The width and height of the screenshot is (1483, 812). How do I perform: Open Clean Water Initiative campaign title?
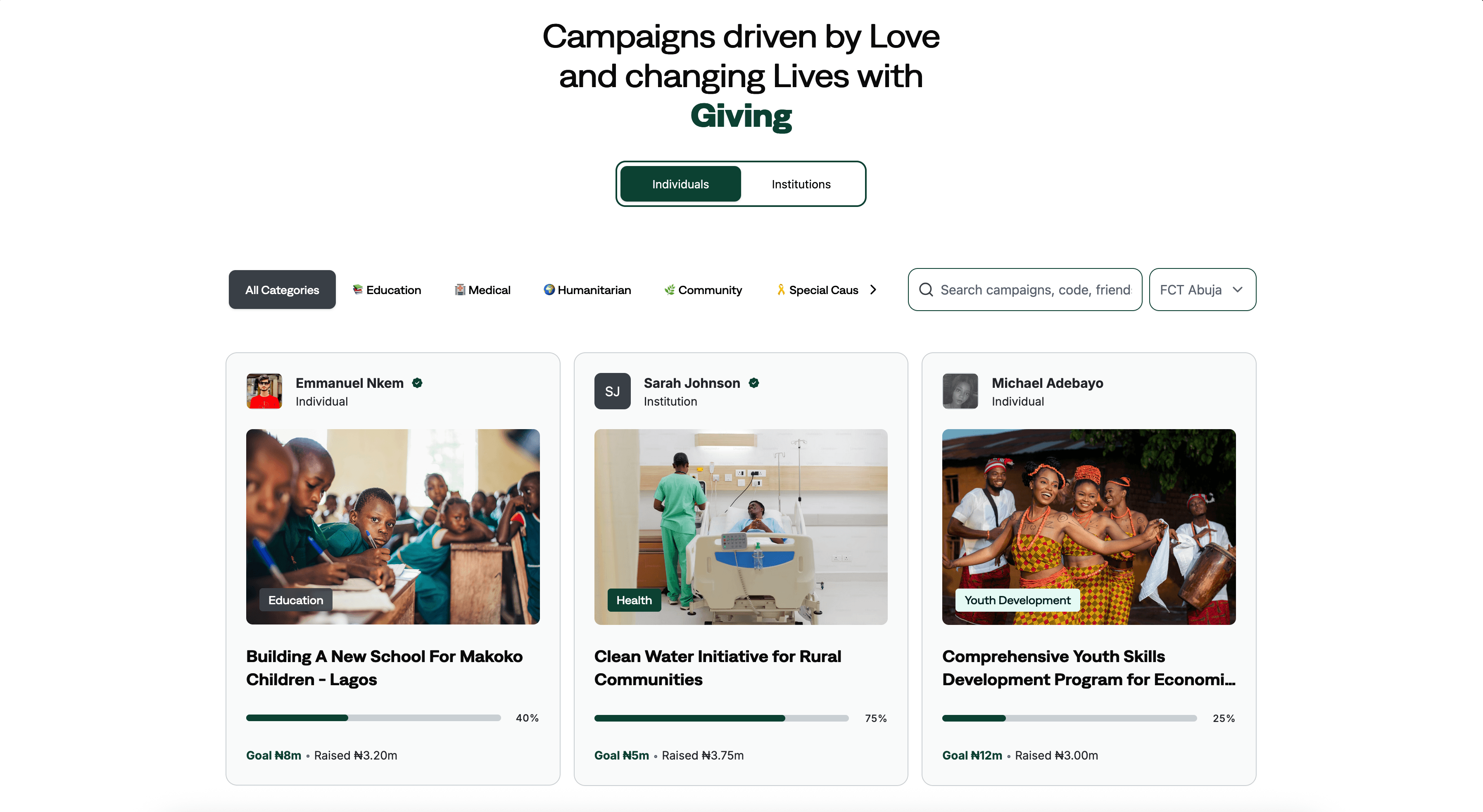[x=717, y=667]
